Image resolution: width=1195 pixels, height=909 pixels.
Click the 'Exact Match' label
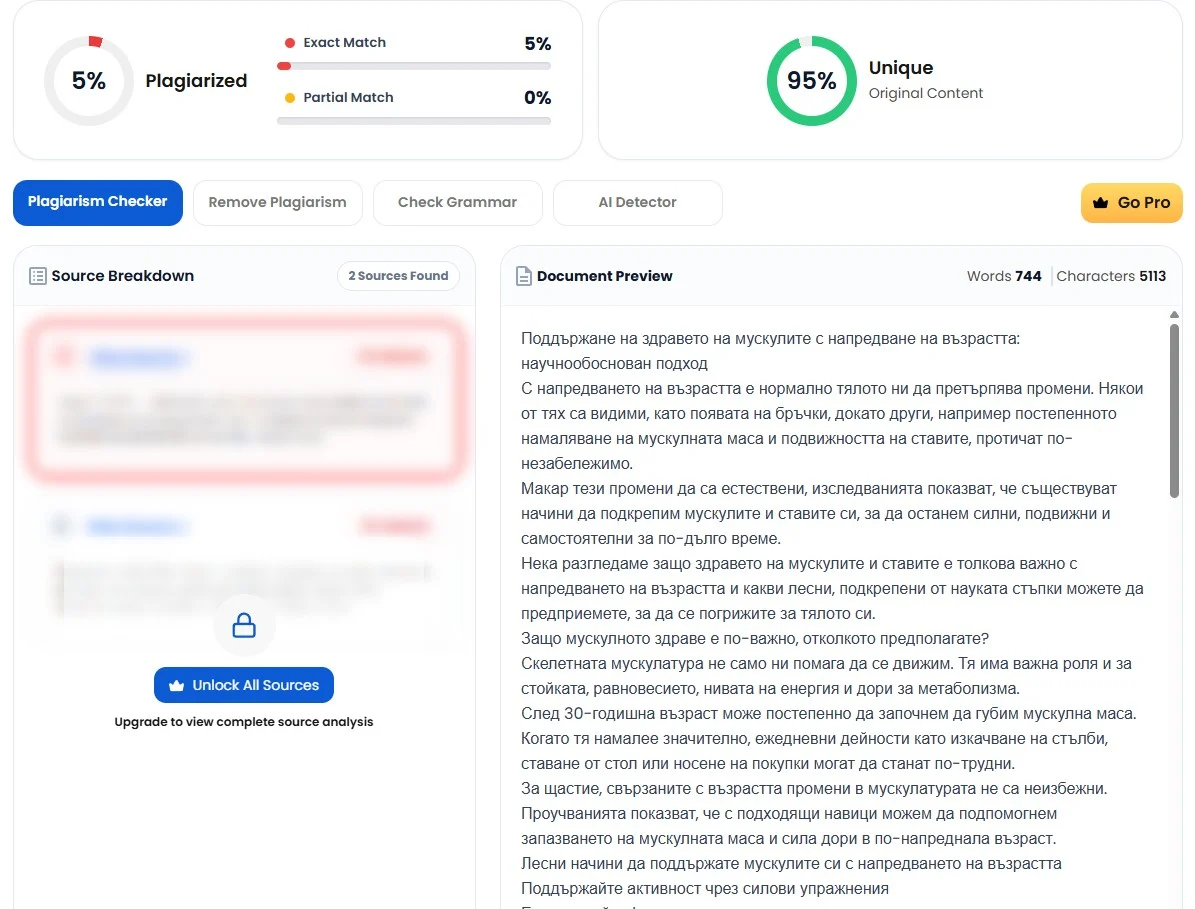pyautogui.click(x=344, y=43)
